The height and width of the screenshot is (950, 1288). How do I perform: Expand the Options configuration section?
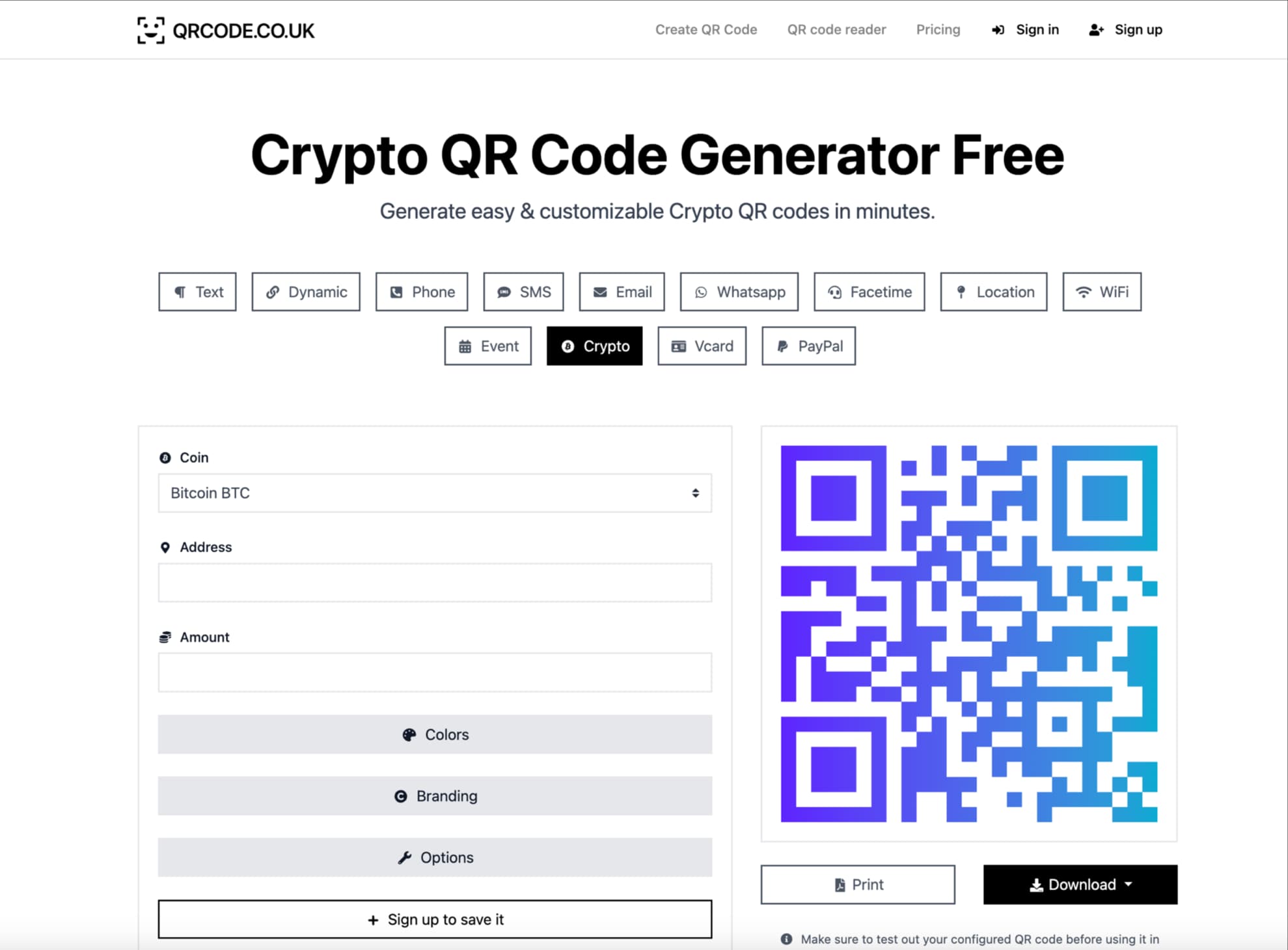point(435,858)
